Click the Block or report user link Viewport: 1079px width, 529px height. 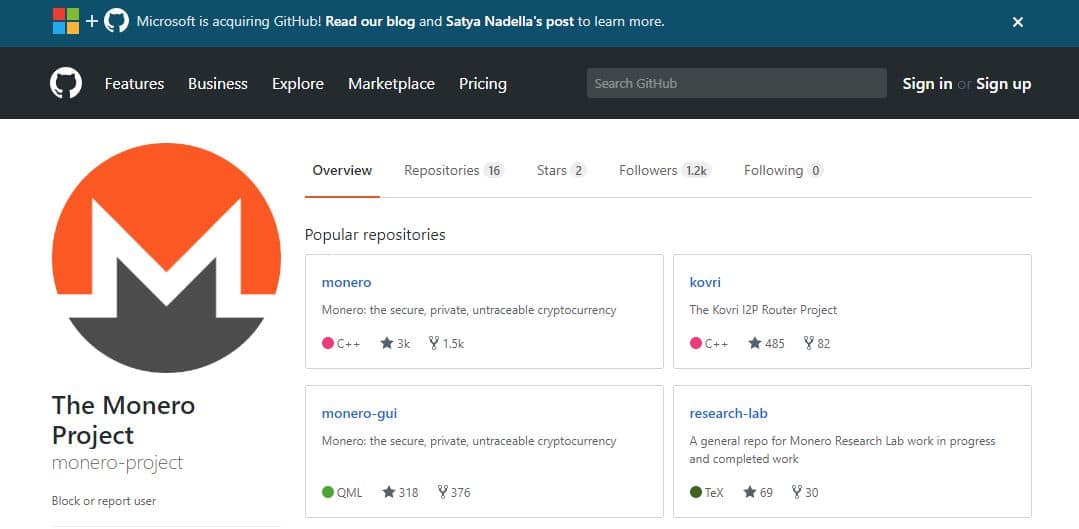pos(104,501)
